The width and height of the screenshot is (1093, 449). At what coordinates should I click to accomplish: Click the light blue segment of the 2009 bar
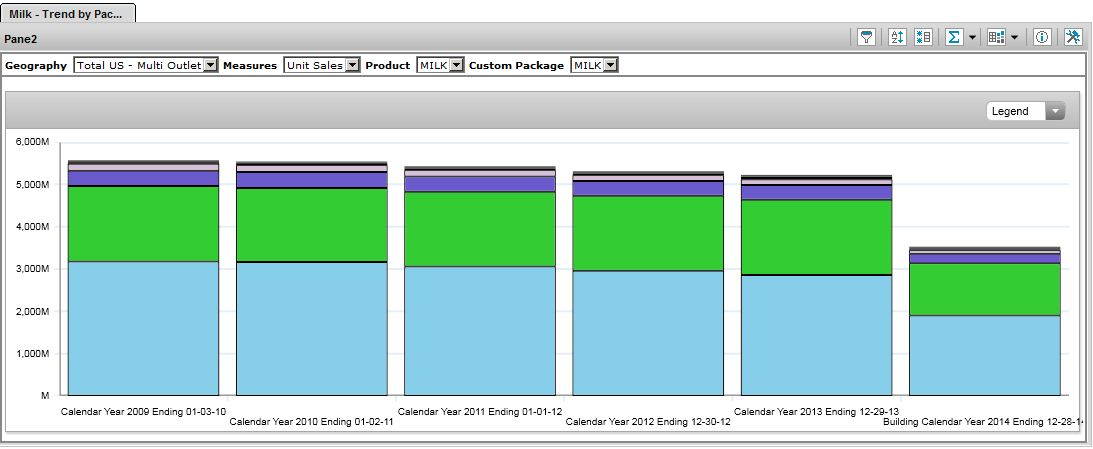[143, 328]
